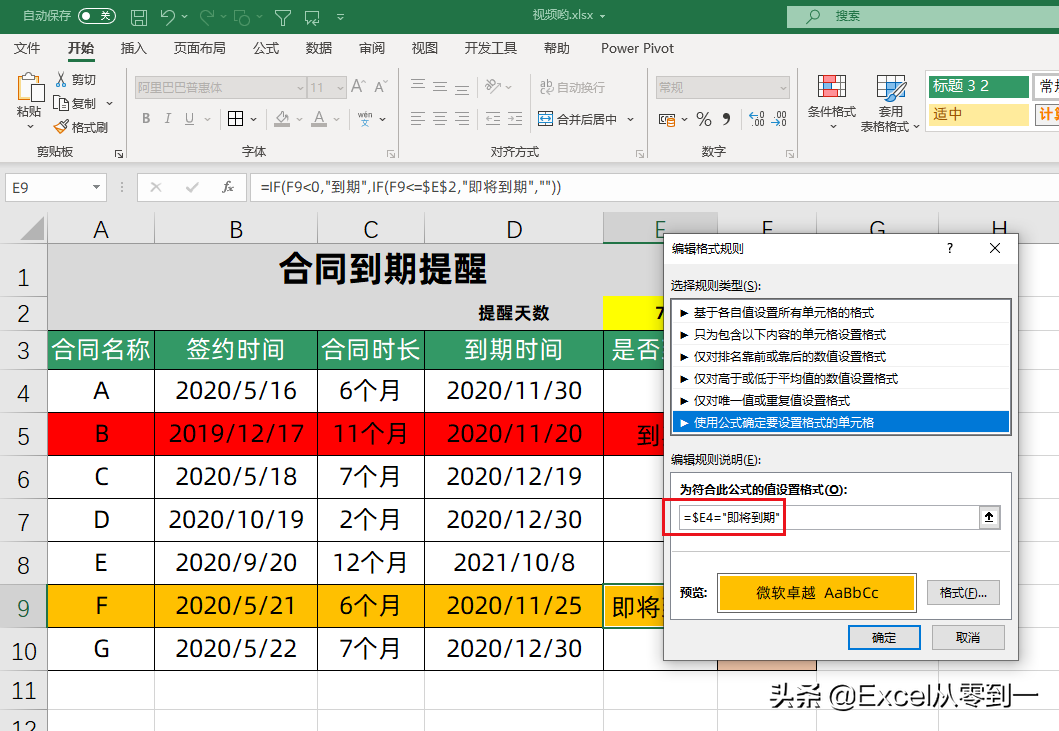Switch to the 插入 tab
The image size is (1059, 731).
[133, 48]
